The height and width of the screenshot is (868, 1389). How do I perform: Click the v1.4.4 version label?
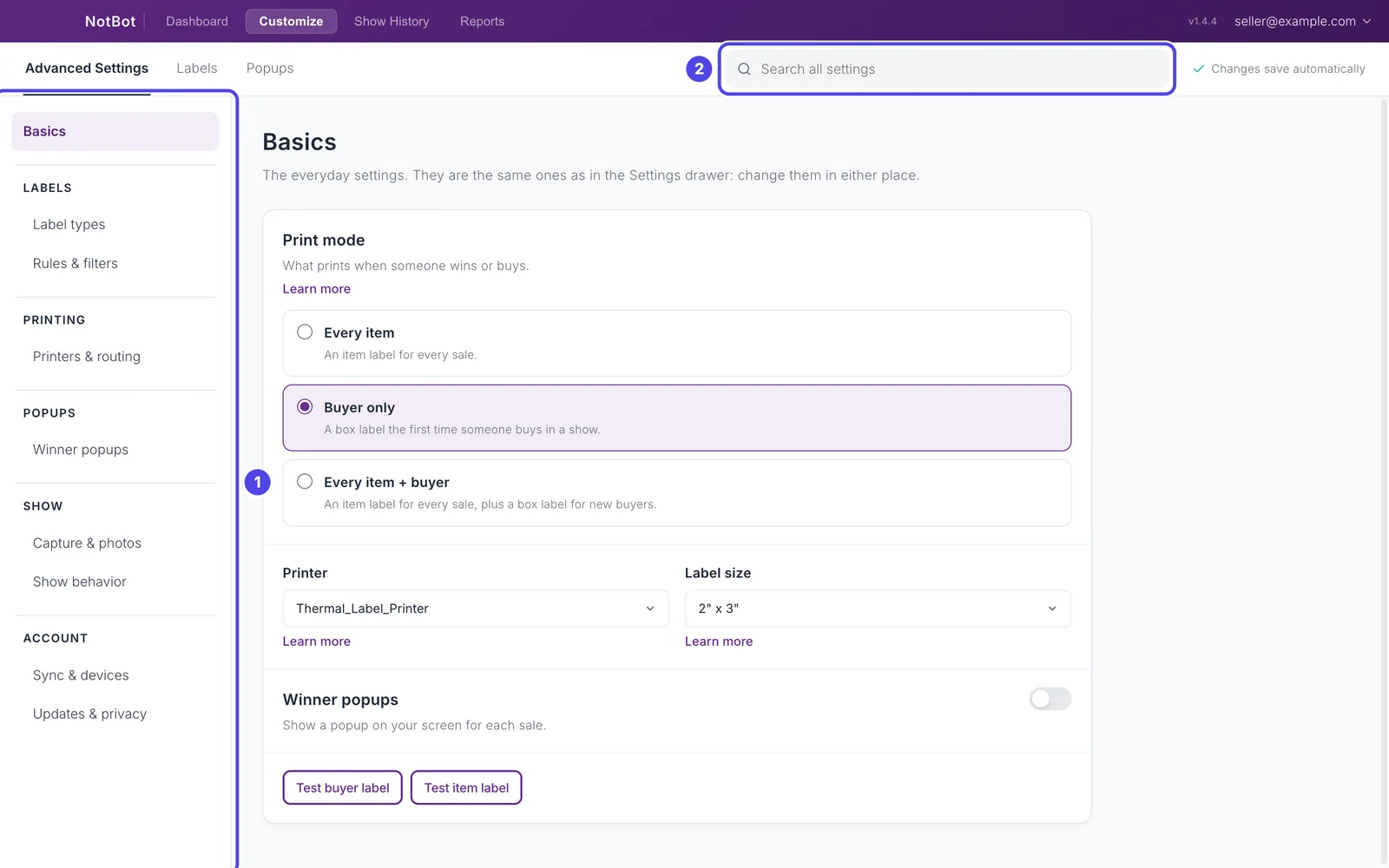point(1202,21)
